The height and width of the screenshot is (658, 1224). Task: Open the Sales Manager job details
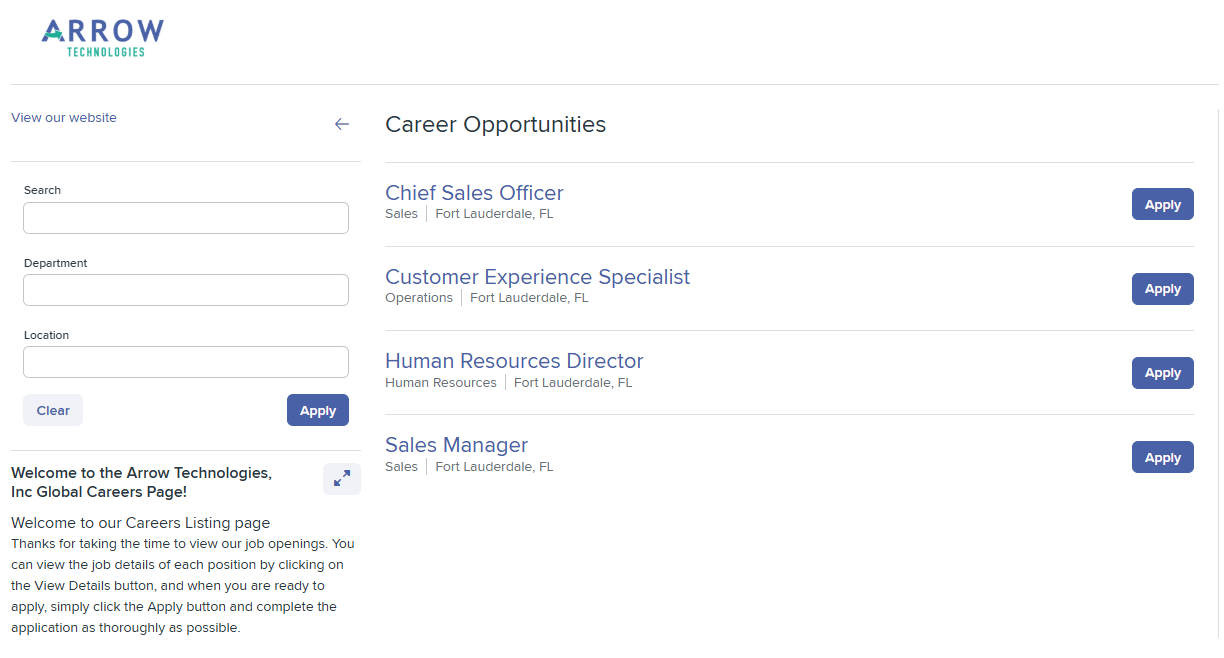point(456,445)
